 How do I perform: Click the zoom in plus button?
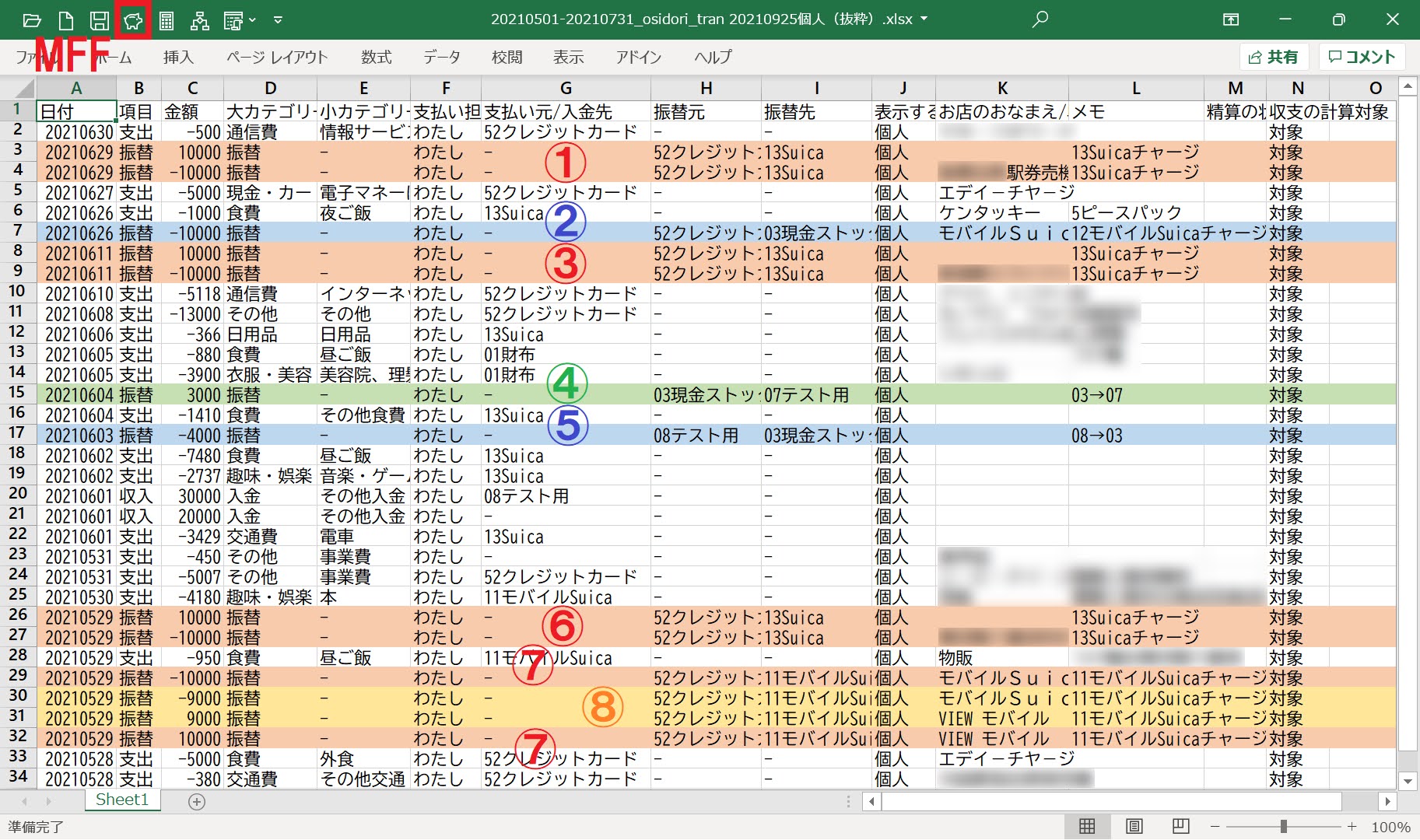click(1352, 826)
